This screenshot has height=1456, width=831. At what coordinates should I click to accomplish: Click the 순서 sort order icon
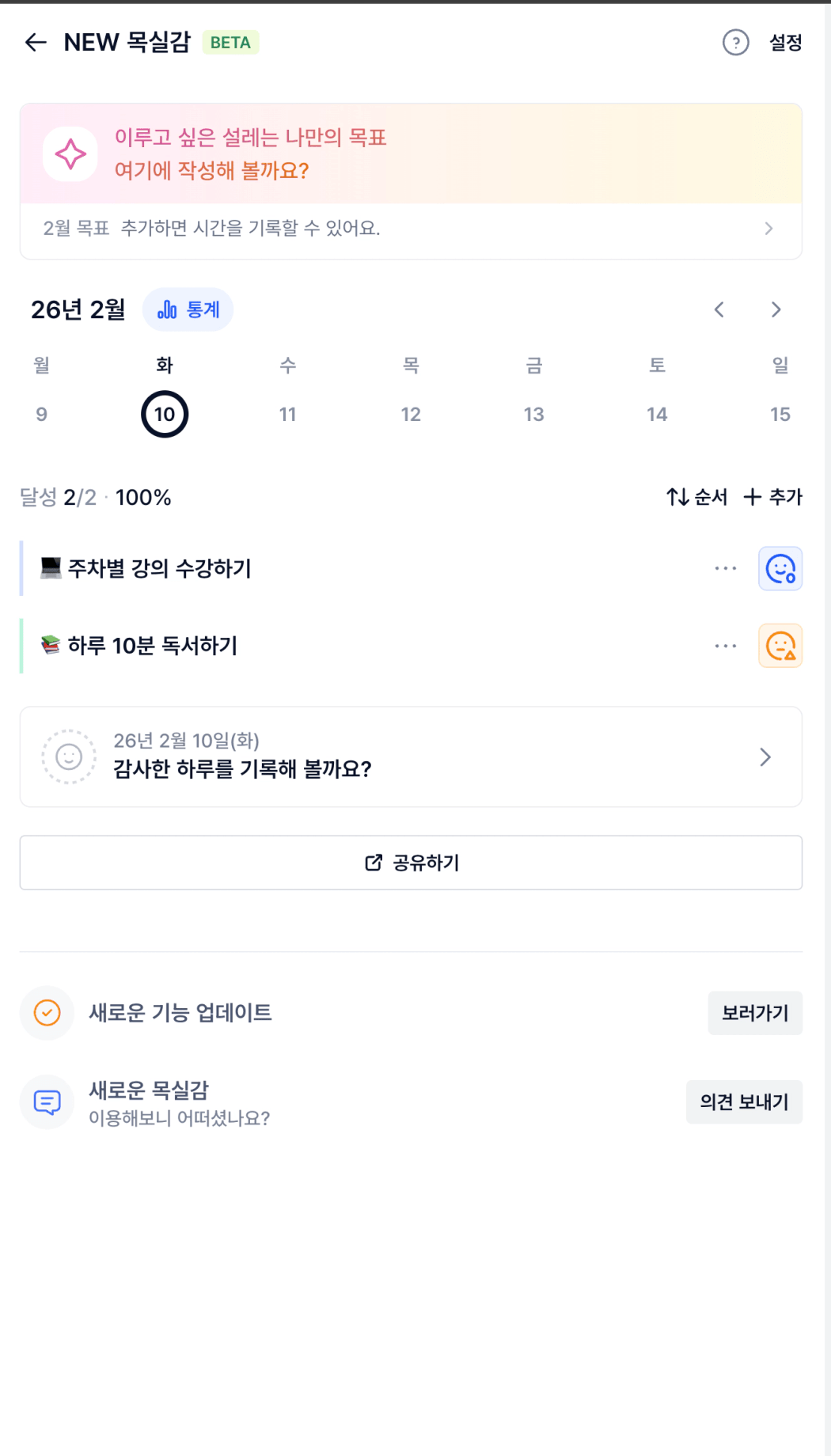(678, 497)
